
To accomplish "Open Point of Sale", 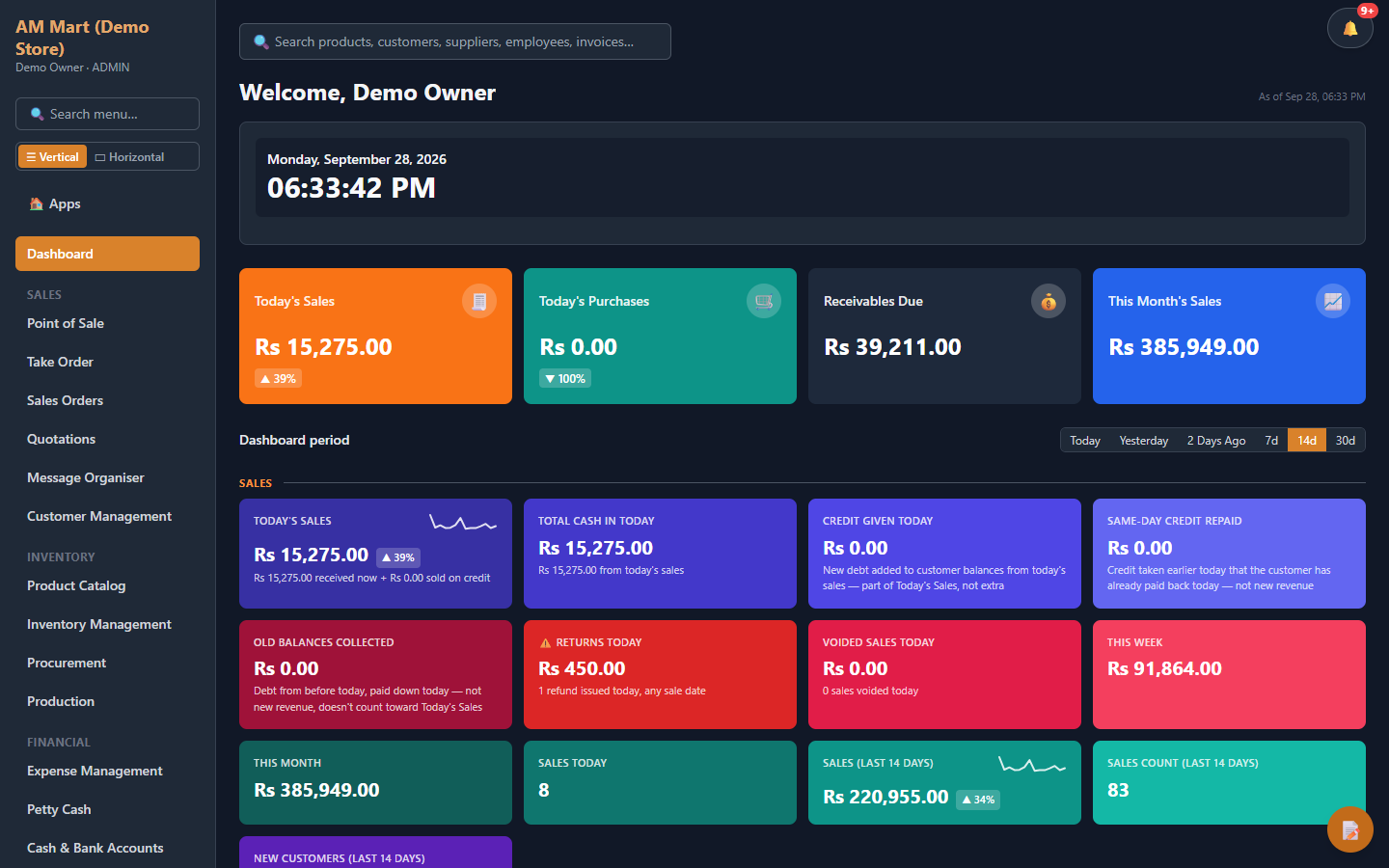I will point(107,323).
